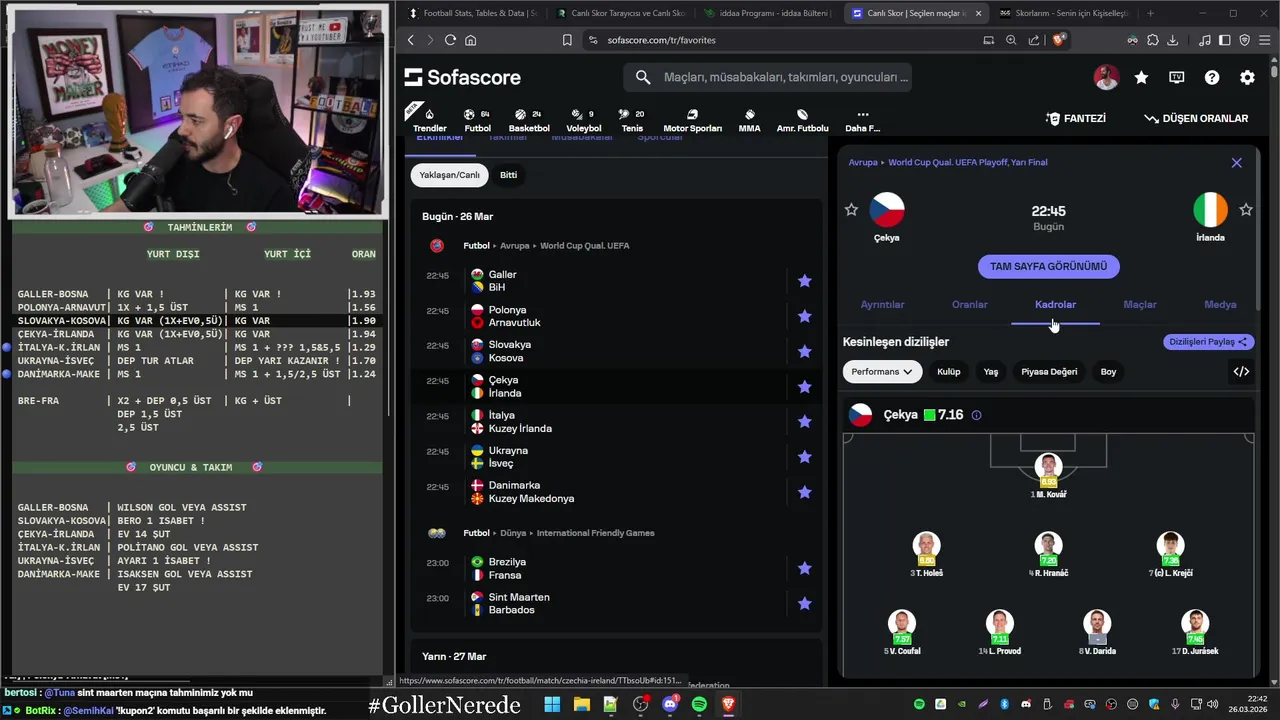Select the Kulüp filter chip
1280x720 pixels.
(x=948, y=371)
